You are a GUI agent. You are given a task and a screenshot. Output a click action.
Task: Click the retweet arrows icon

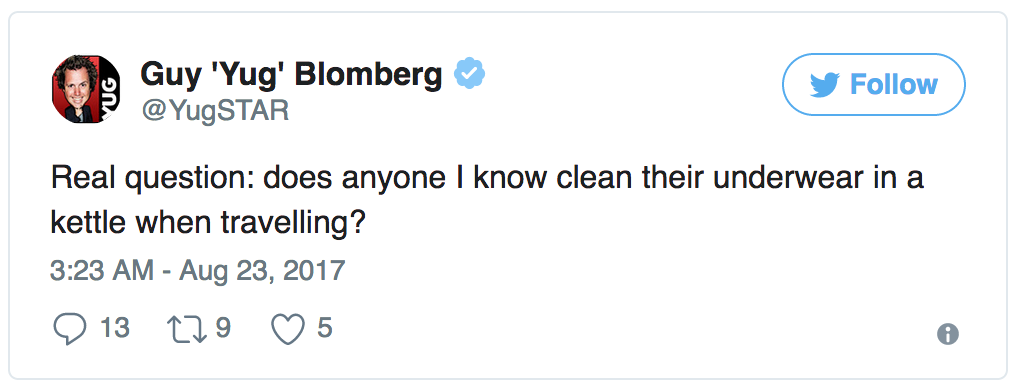[x=187, y=329]
